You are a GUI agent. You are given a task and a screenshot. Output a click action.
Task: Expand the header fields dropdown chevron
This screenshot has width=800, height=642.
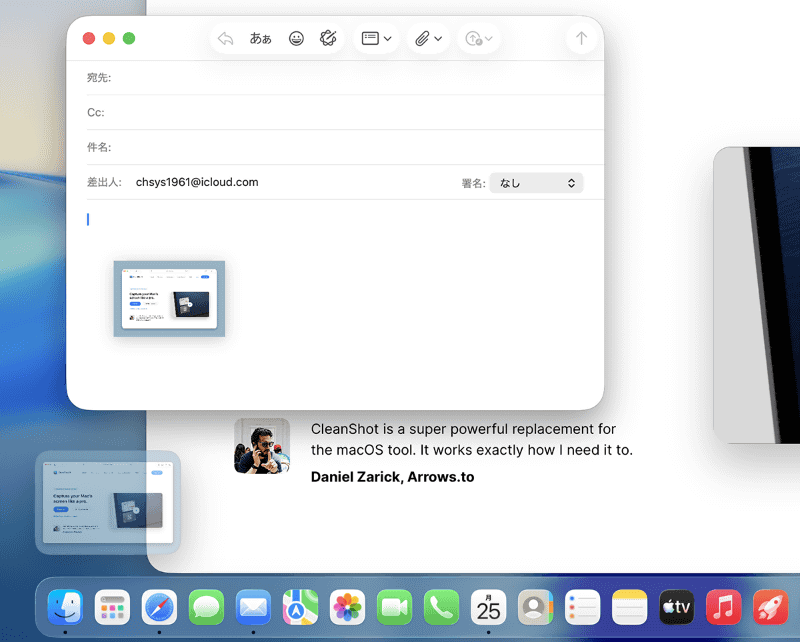click(388, 39)
